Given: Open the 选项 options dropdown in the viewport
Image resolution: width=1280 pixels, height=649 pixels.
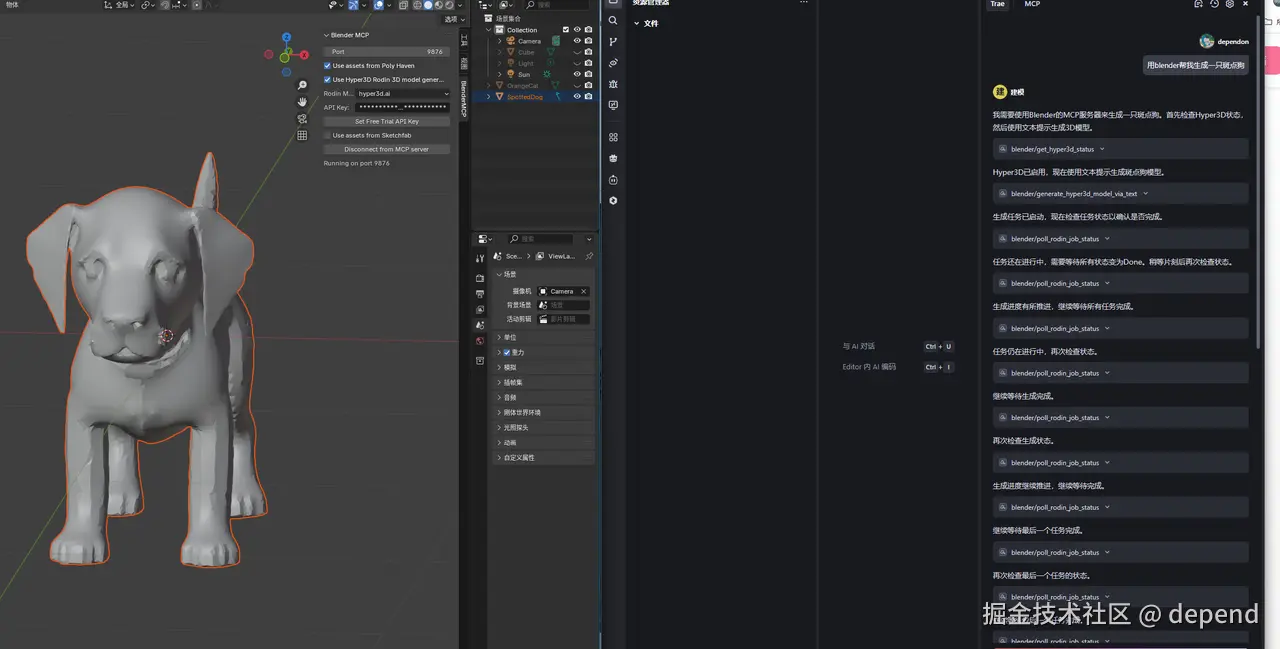Looking at the screenshot, I should pos(454,19).
